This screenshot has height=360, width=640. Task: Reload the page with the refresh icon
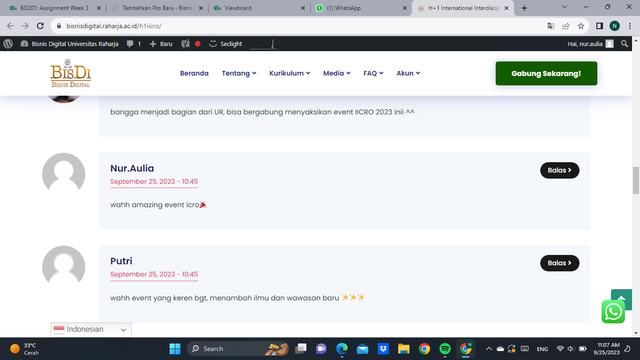pyautogui.click(x=40, y=26)
